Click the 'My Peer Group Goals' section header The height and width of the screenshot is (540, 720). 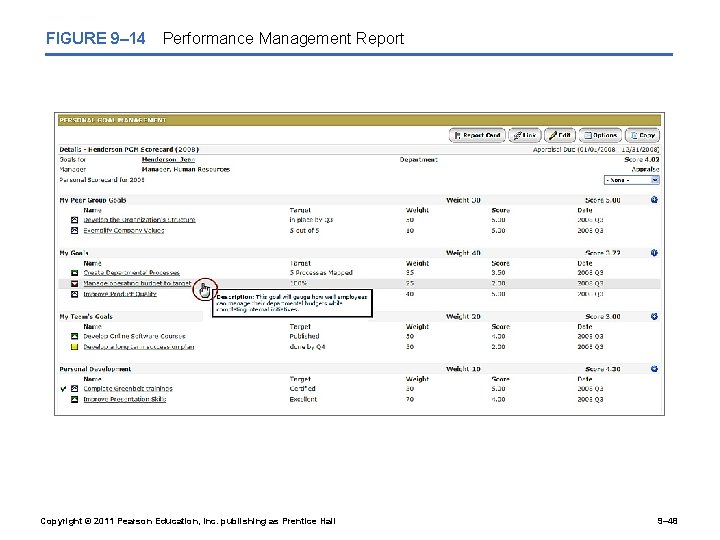(x=92, y=200)
